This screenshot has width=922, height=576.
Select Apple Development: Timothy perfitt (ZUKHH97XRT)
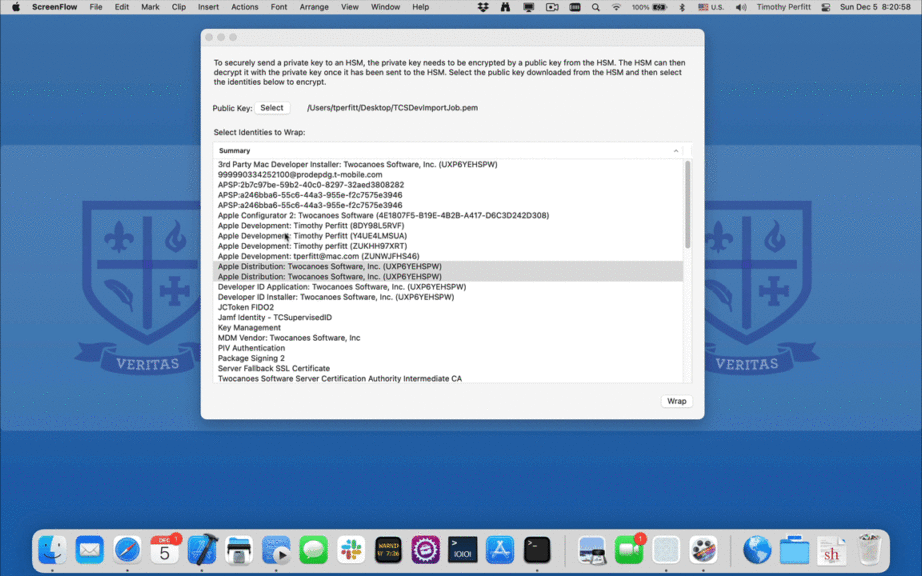[x=449, y=246]
